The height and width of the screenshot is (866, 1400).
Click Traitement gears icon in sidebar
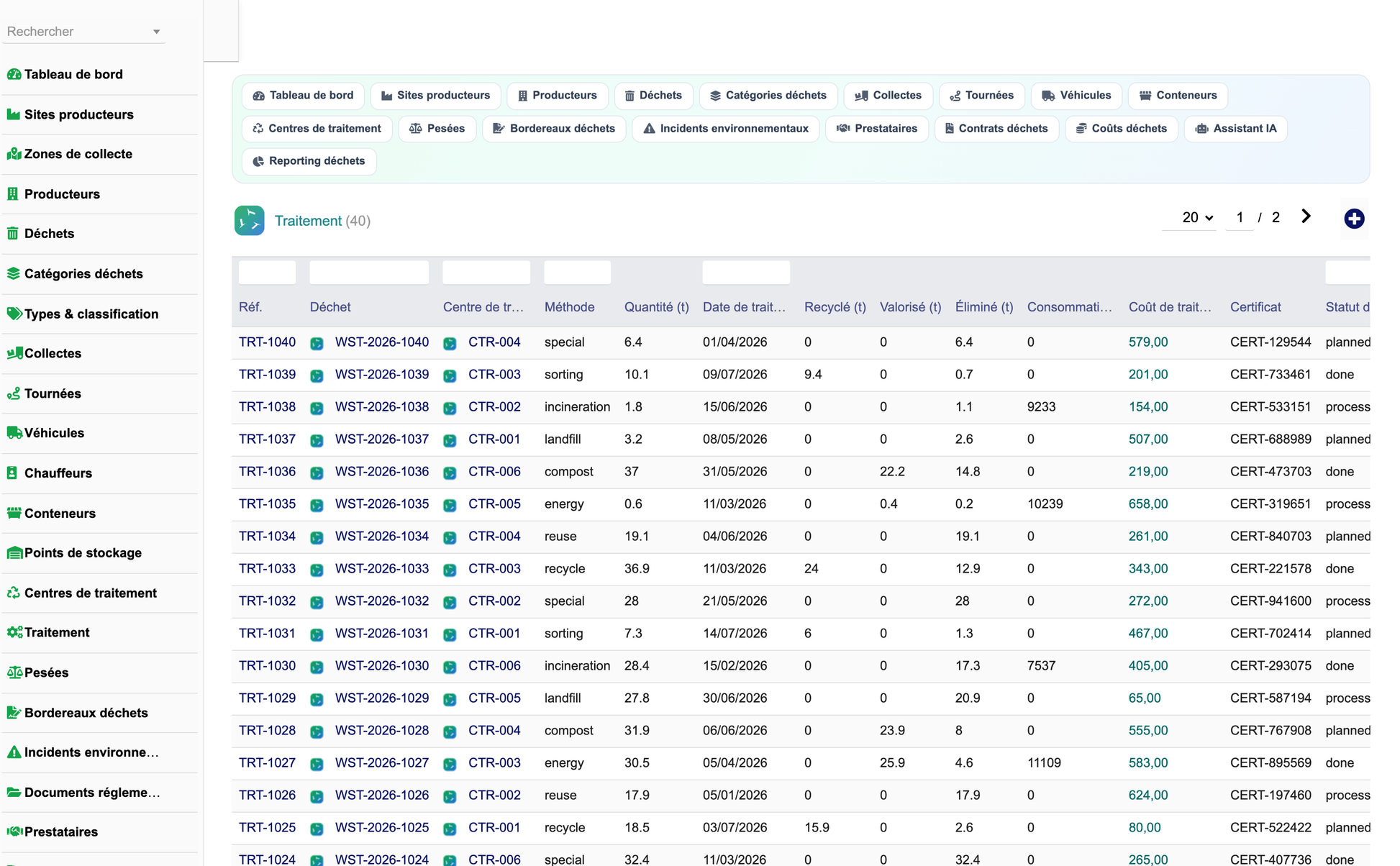(14, 633)
